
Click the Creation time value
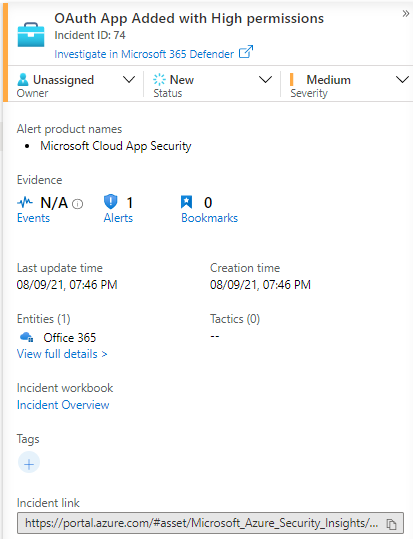tap(260, 285)
